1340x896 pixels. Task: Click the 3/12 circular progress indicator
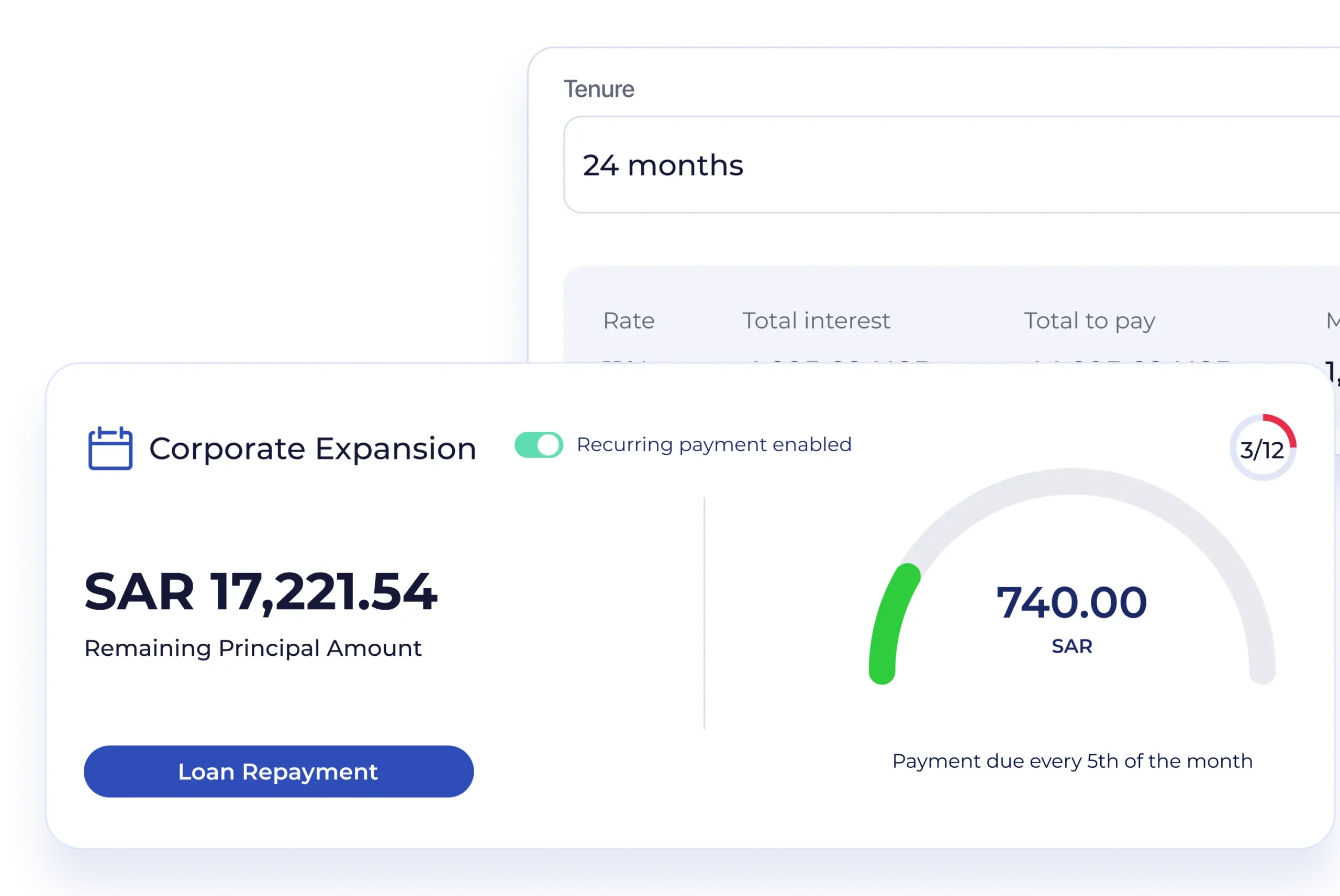click(x=1263, y=450)
